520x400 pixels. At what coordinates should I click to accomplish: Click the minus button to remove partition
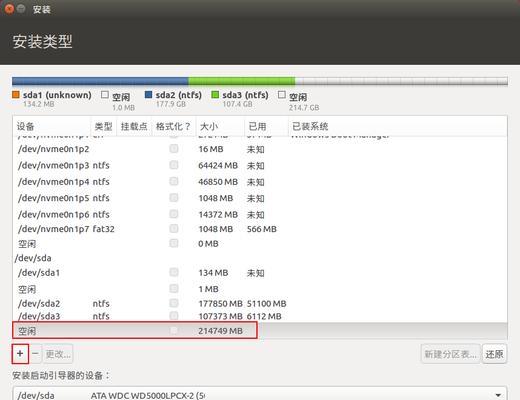pyautogui.click(x=36, y=354)
